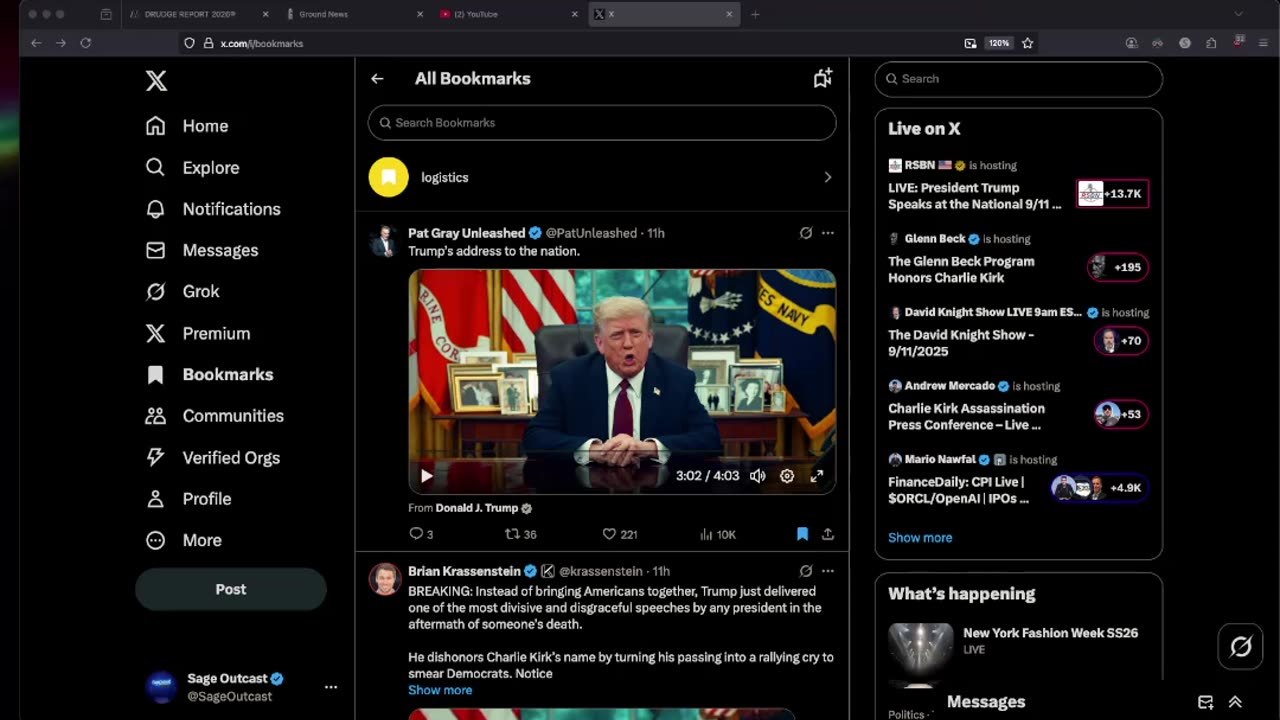This screenshot has width=1280, height=720.
Task: Click the floating Grok button
Action: pos(1241,647)
